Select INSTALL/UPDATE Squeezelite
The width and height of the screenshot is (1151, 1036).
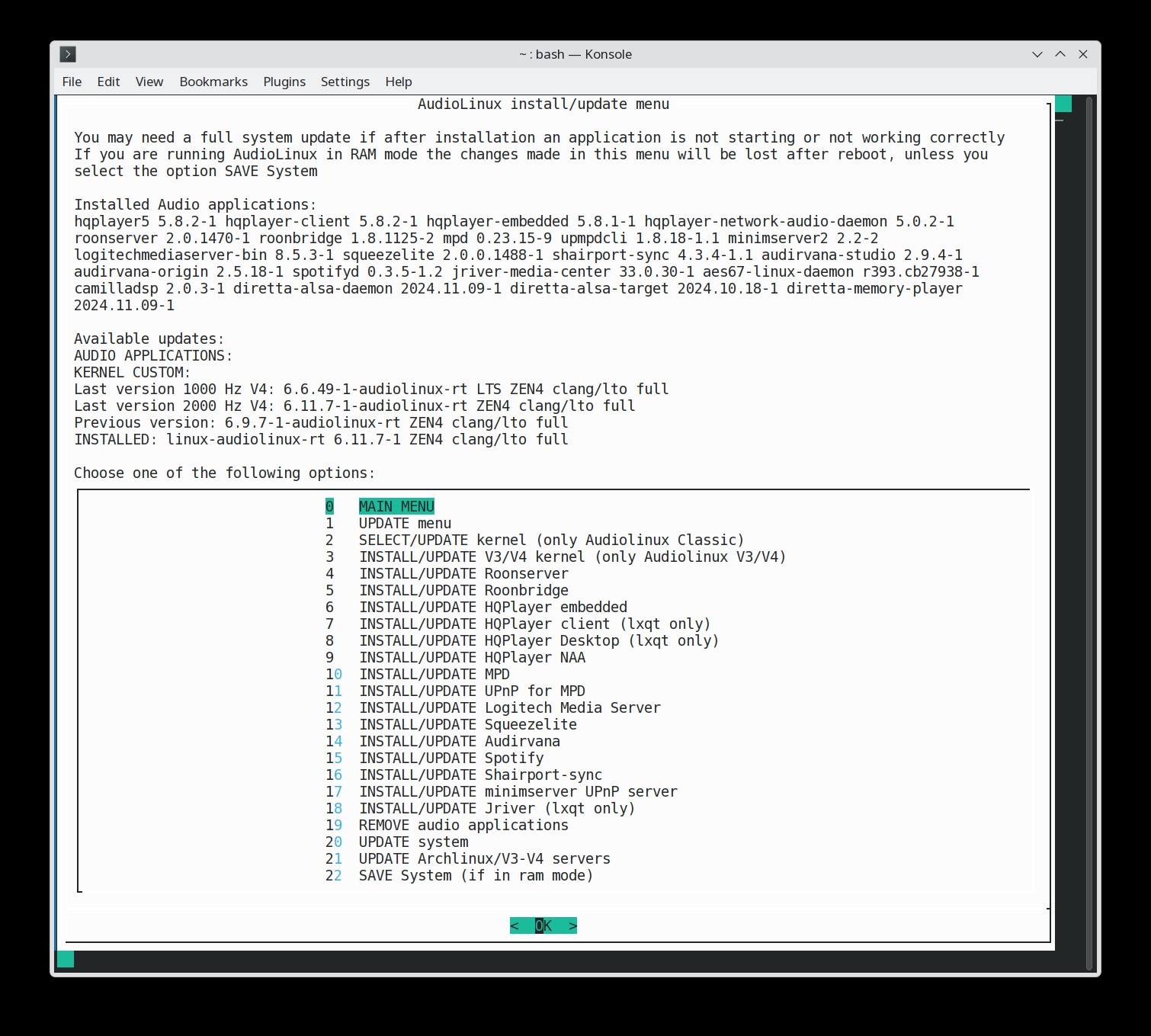[451, 724]
